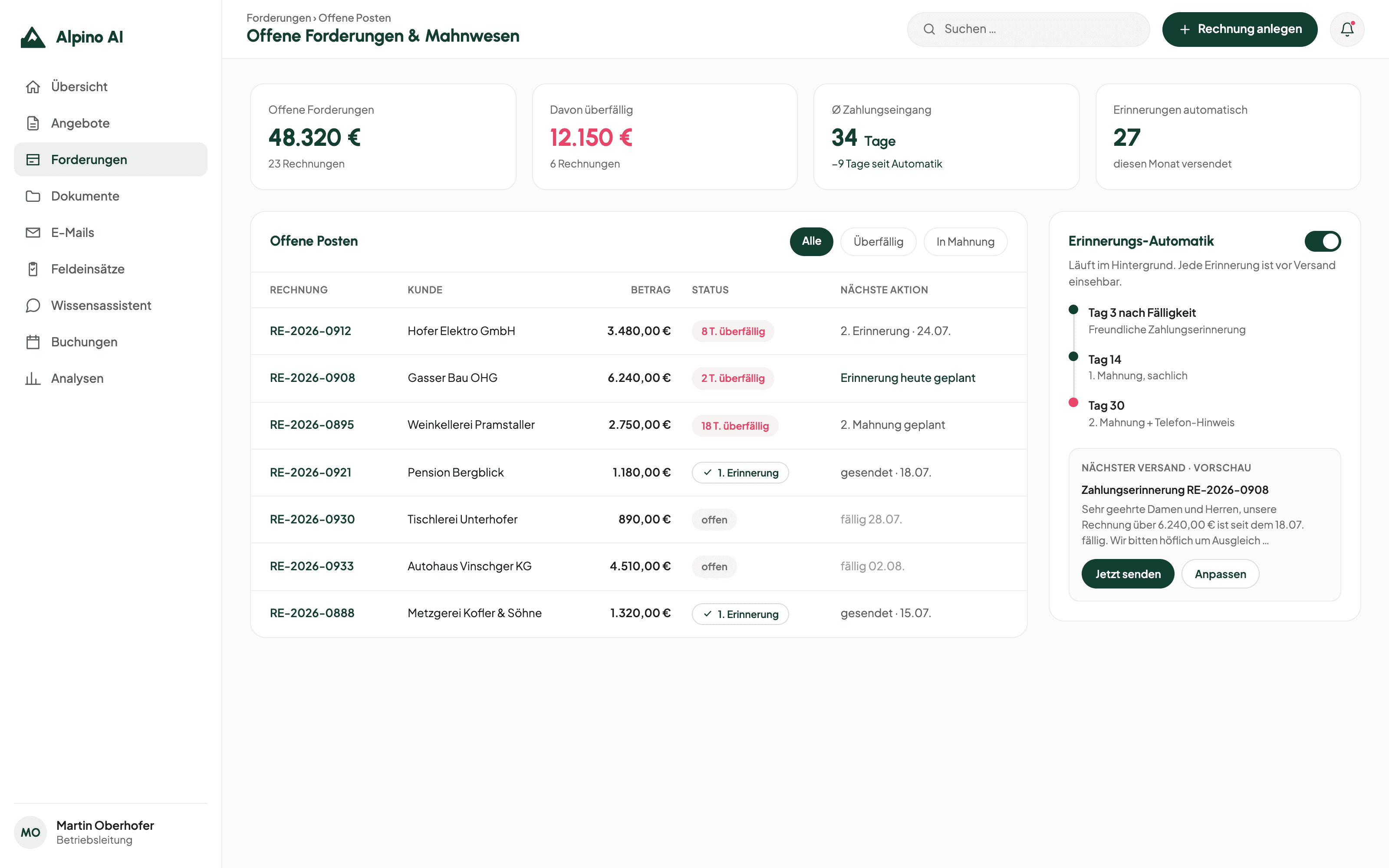Open notifications with the bell icon
Image resolution: width=1389 pixels, height=868 pixels.
[x=1346, y=29]
